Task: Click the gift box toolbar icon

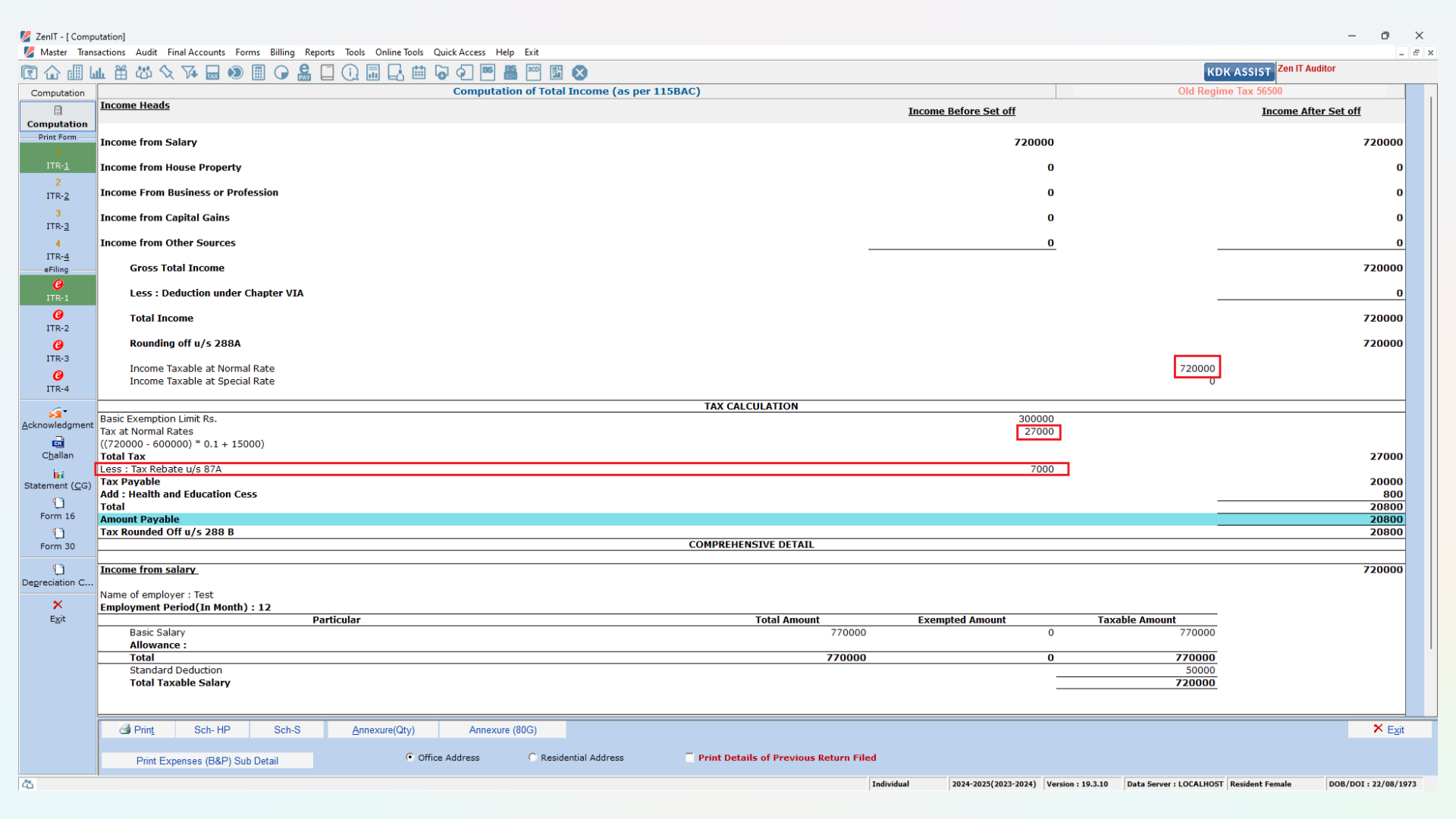Action: pyautogui.click(x=121, y=73)
